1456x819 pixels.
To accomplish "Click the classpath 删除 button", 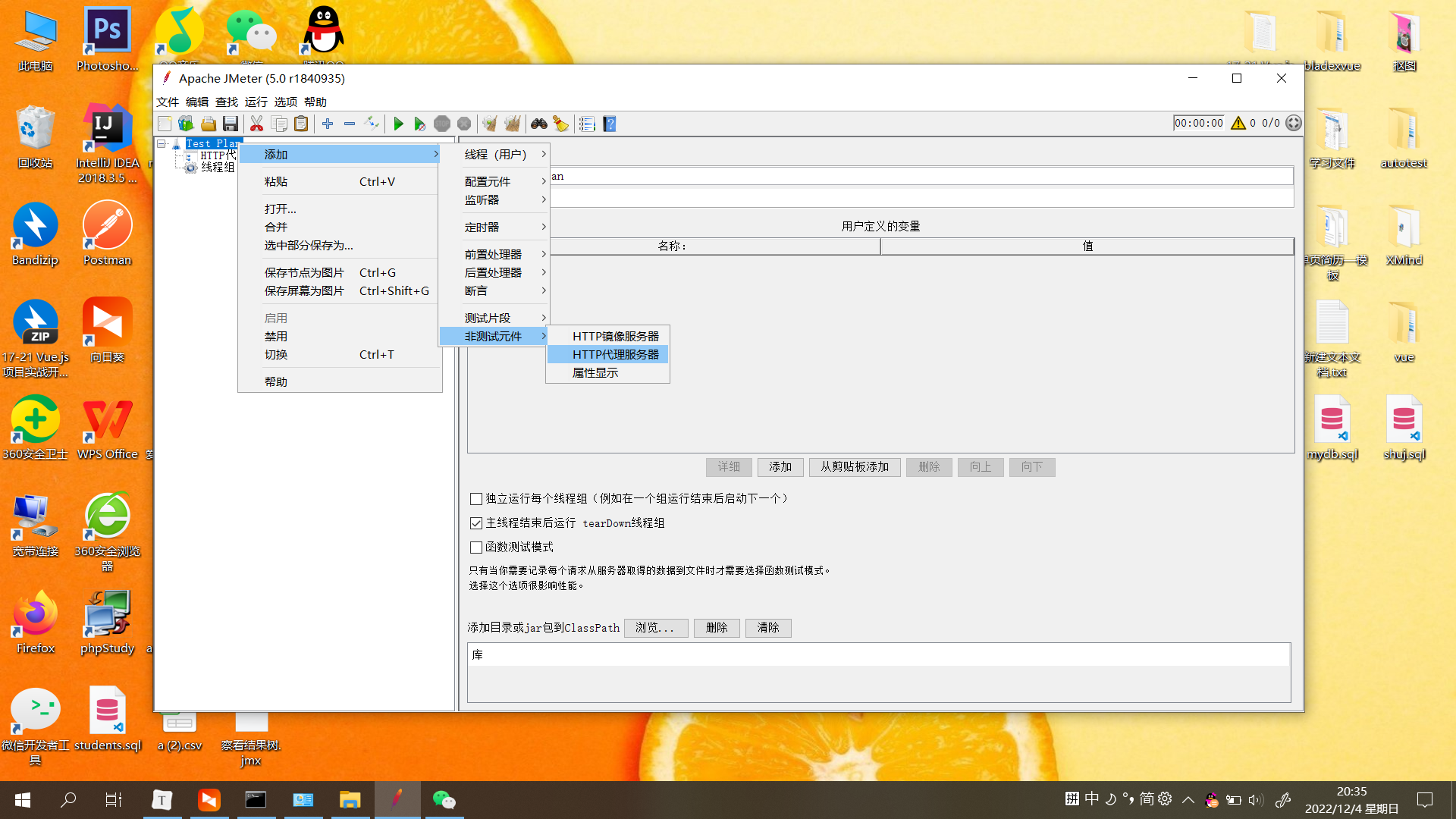I will (717, 628).
